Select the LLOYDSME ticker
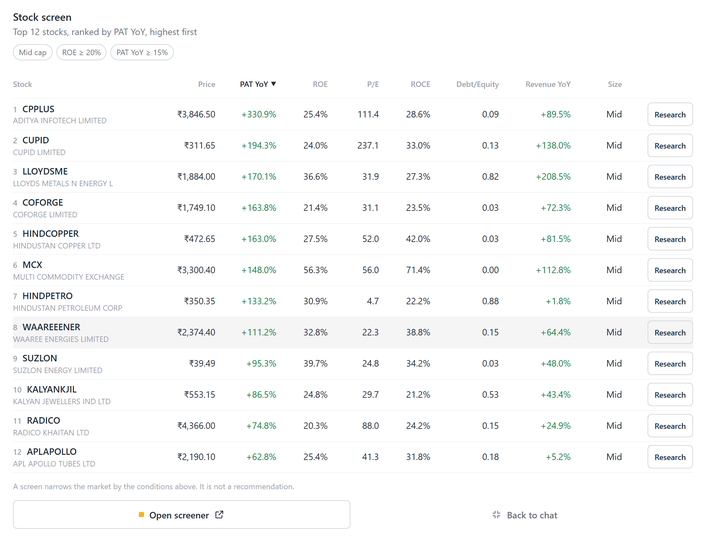This screenshot has height=545, width=706. coord(45,171)
